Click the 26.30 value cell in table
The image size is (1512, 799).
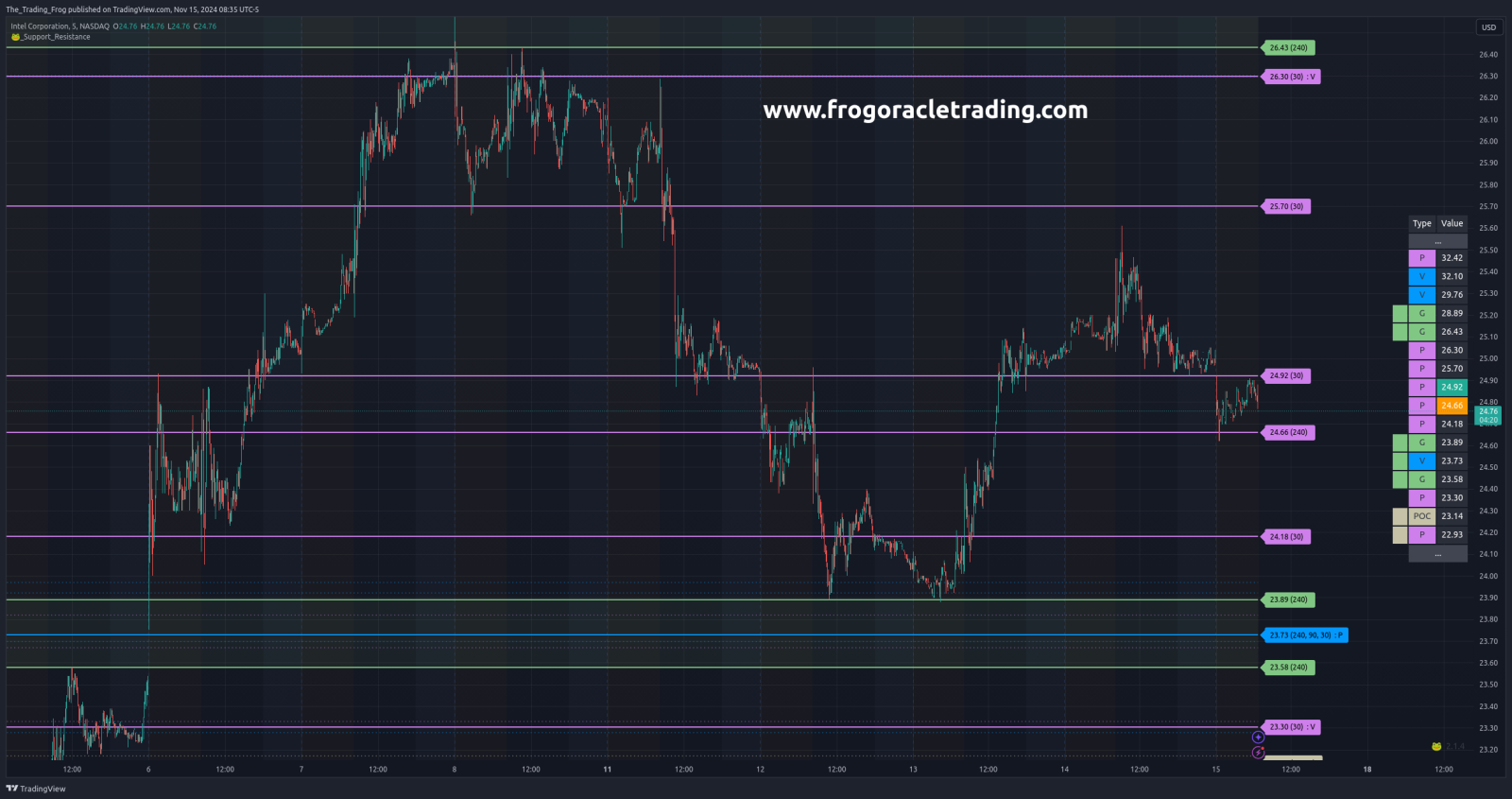[1452, 350]
